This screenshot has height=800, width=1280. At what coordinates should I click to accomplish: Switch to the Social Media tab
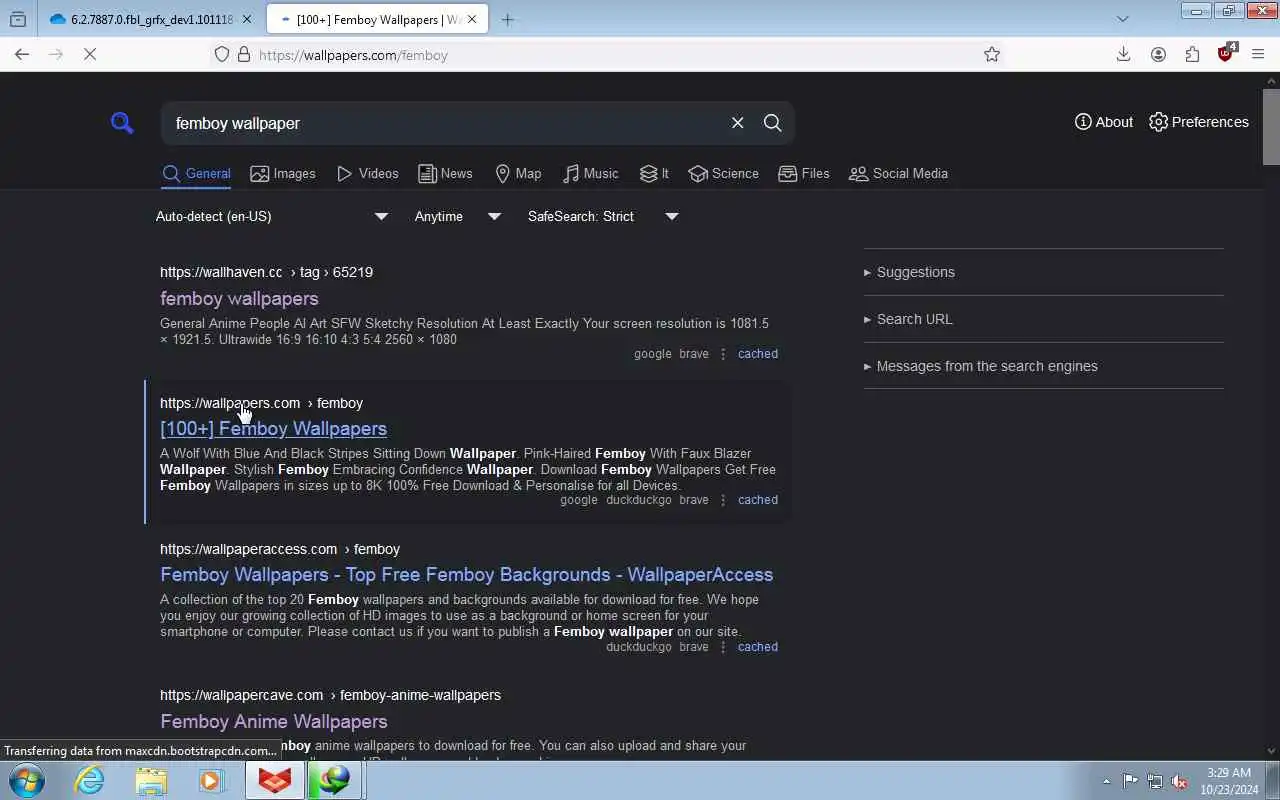tap(898, 173)
